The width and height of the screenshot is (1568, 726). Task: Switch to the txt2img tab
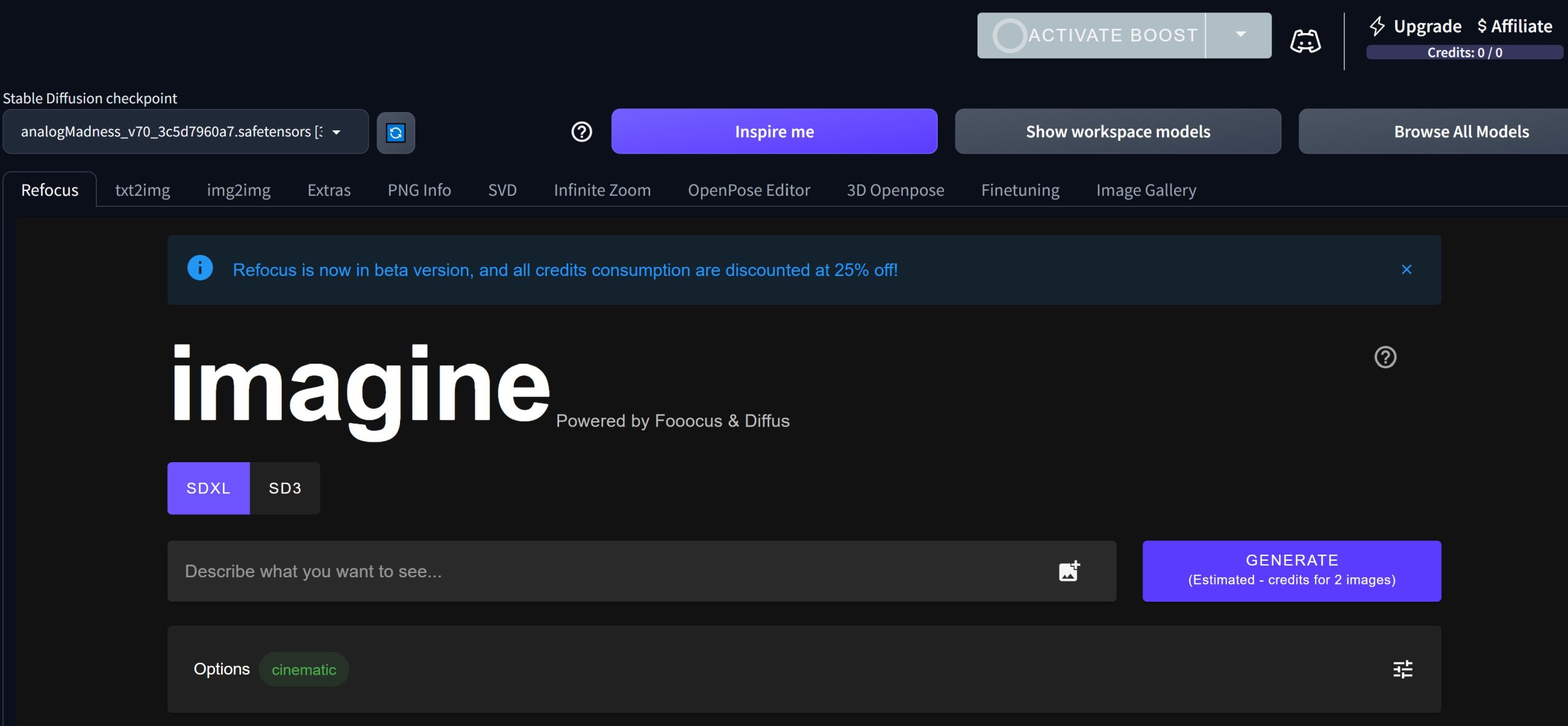(143, 190)
